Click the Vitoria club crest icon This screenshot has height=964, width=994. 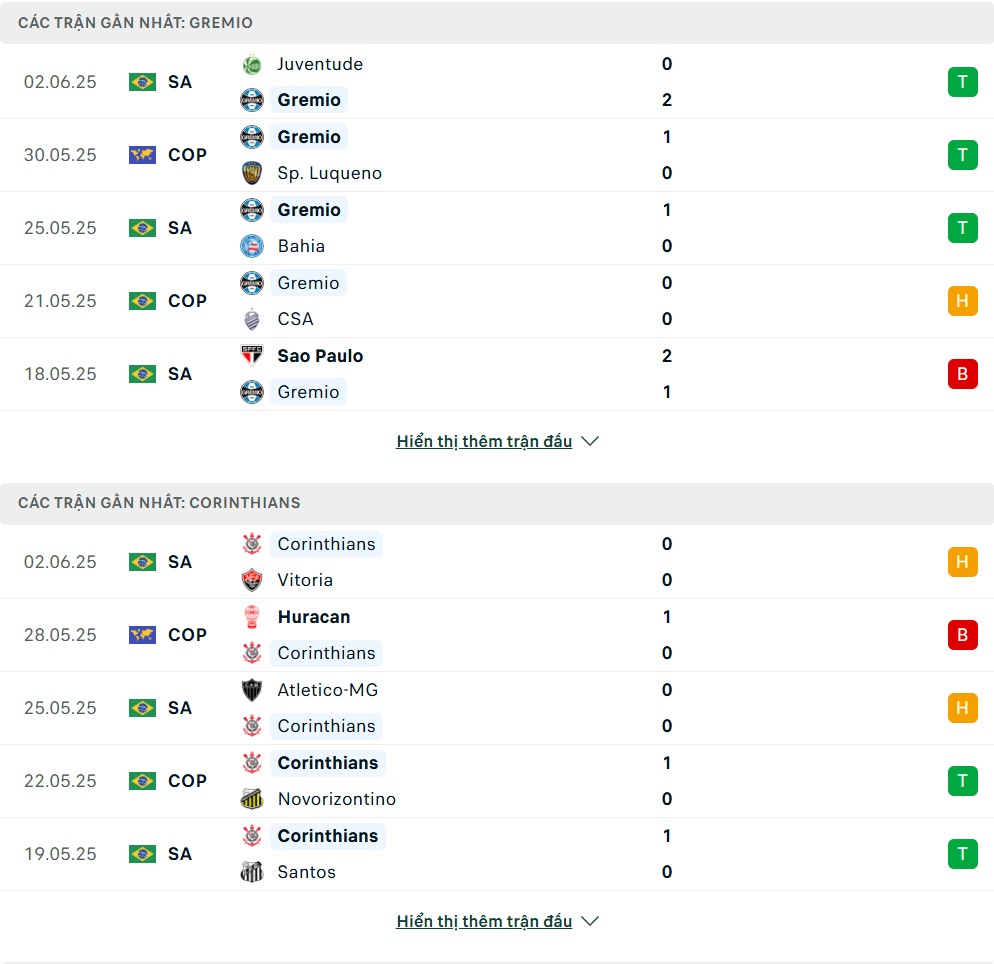252,580
